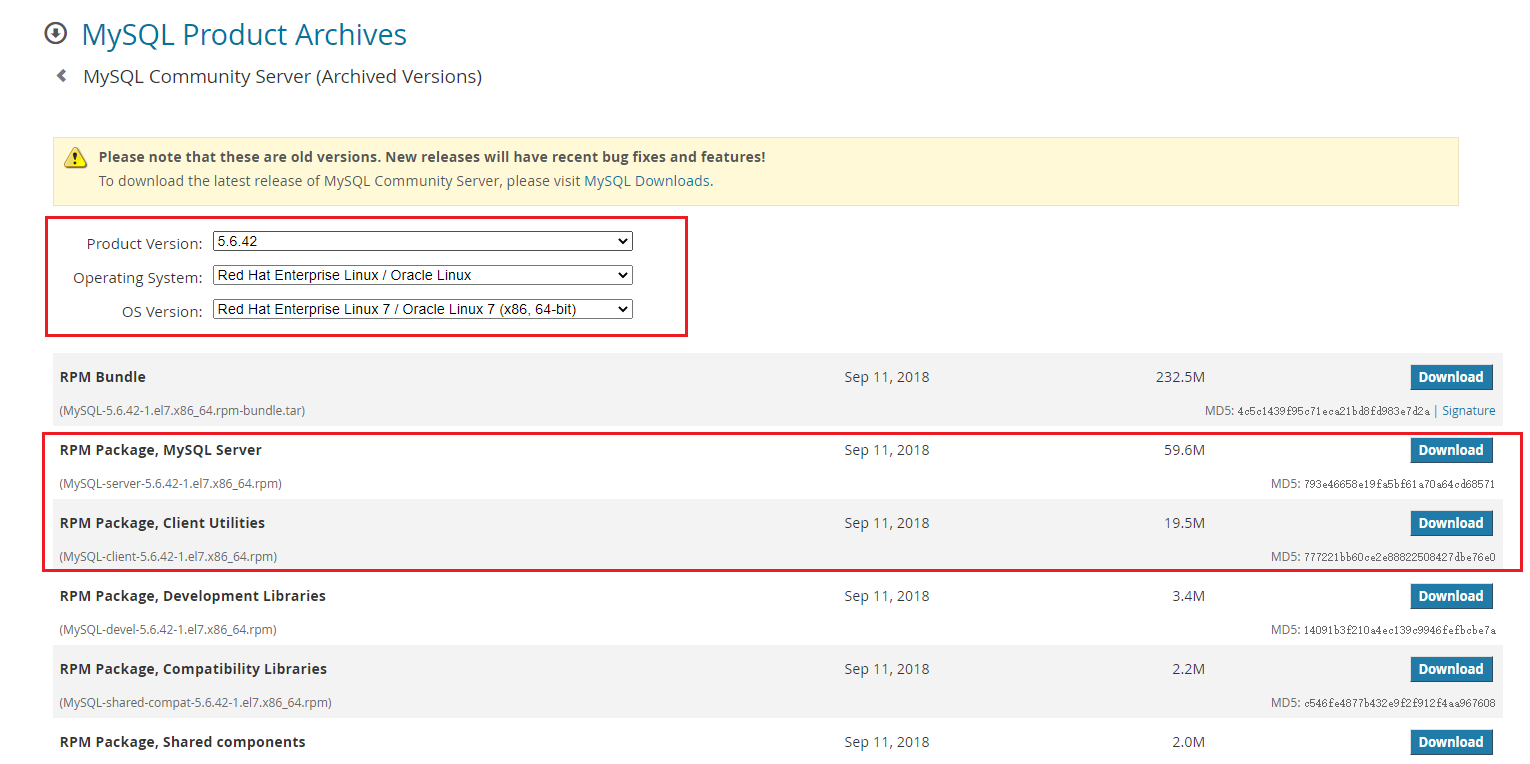Click RPM Package, Compatibility Libraries title
The width and height of the screenshot is (1530, 764).
coord(194,669)
